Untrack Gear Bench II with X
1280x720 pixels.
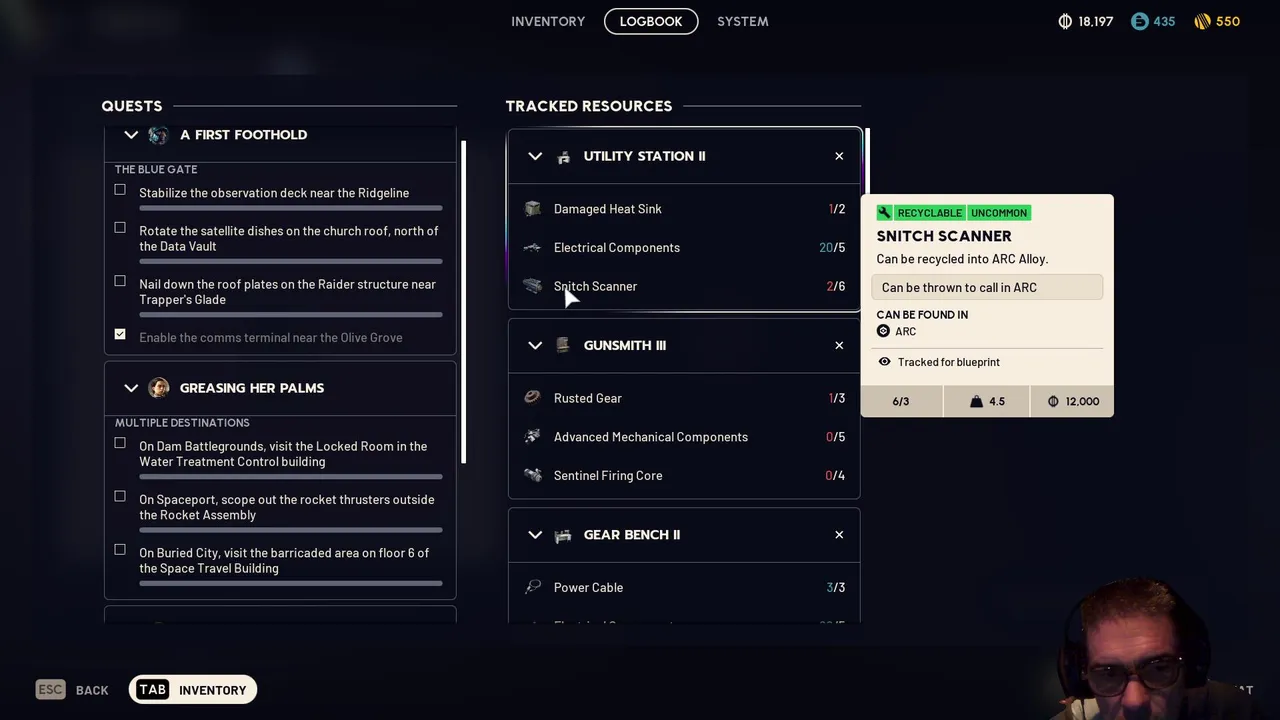[x=839, y=534]
